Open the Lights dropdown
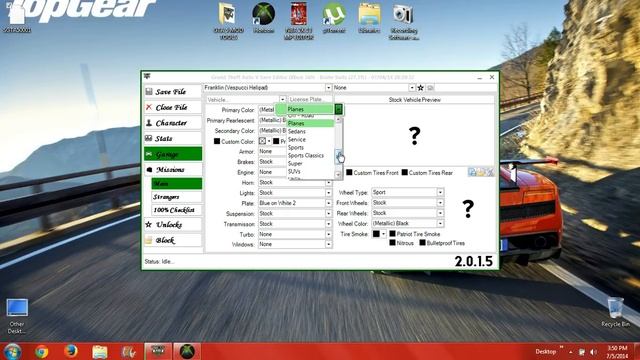 (328, 193)
